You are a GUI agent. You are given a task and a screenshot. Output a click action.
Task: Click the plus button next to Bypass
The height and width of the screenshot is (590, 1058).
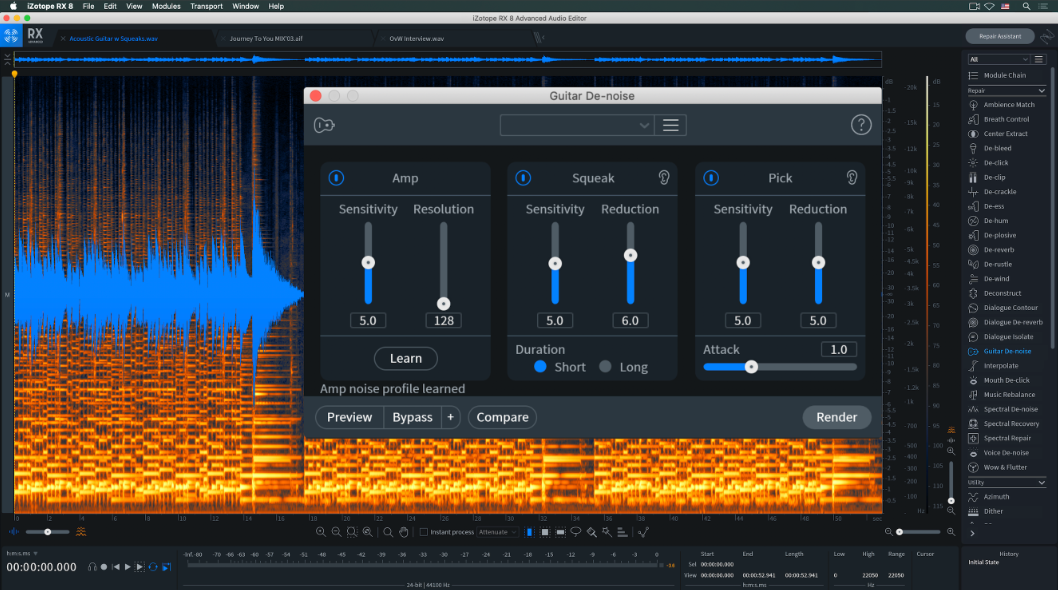[451, 417]
